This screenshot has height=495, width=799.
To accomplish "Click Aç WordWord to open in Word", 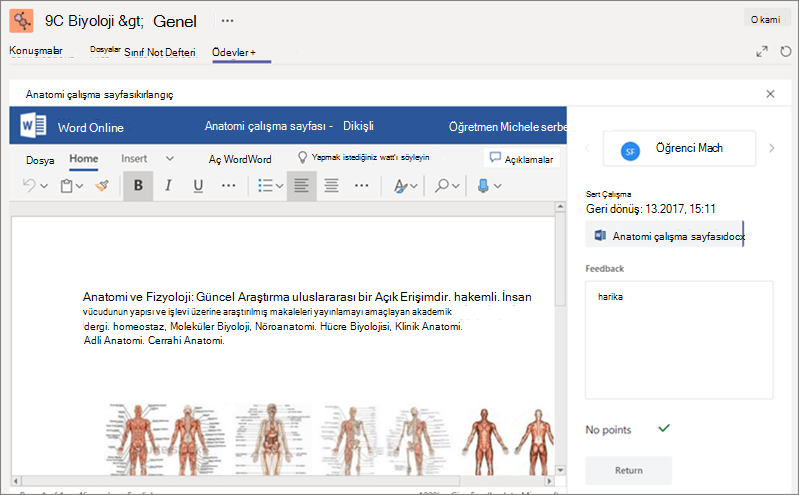I will [240, 159].
